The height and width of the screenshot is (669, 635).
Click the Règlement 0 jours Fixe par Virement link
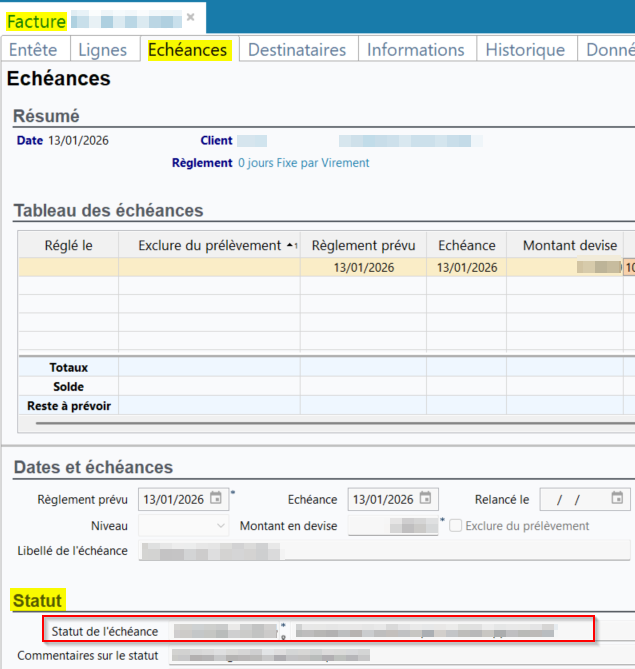coord(303,163)
